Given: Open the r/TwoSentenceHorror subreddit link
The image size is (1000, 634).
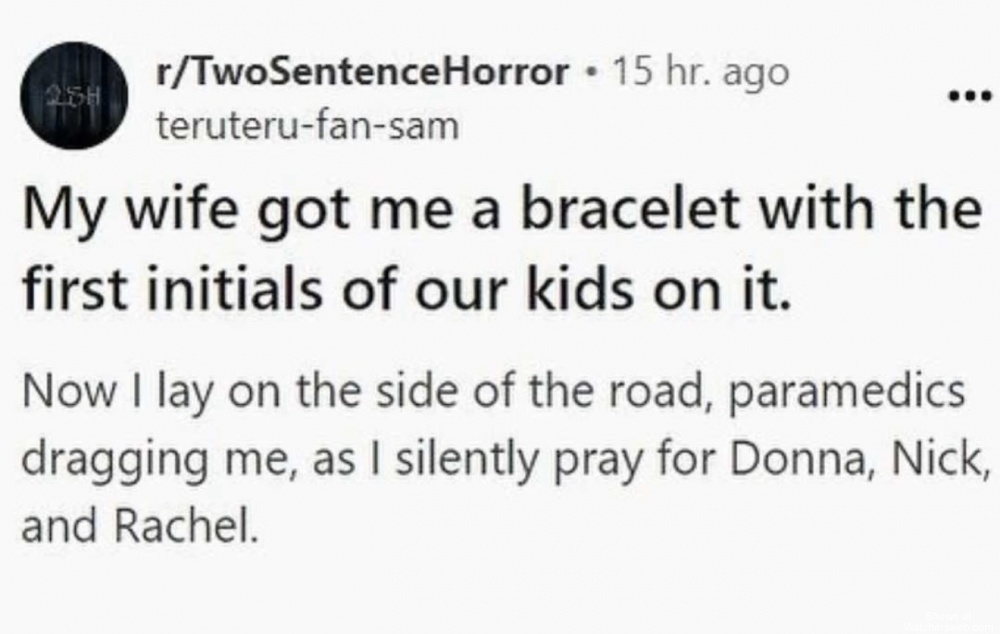Looking at the screenshot, I should (x=364, y=72).
